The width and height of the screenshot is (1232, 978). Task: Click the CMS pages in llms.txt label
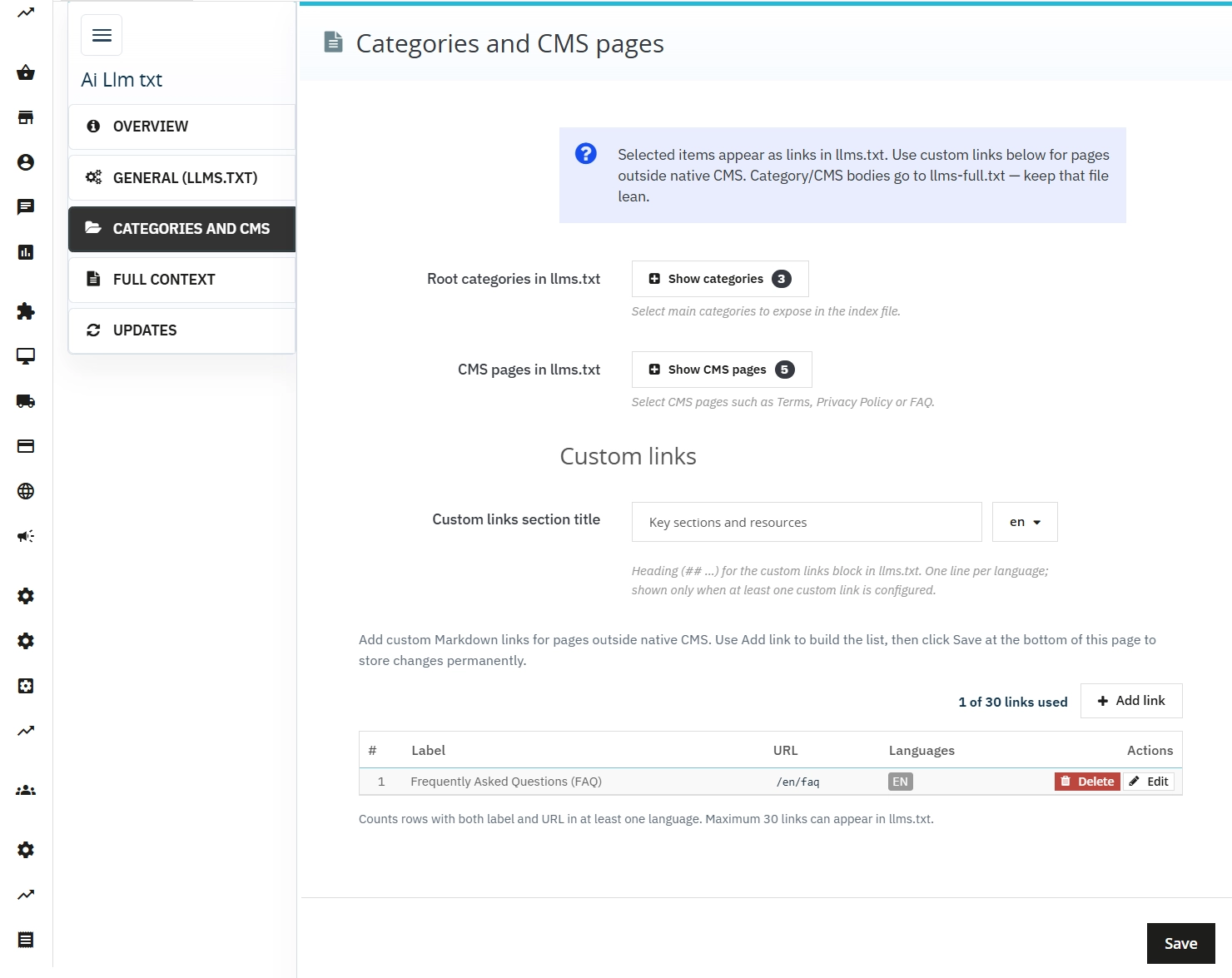529,370
